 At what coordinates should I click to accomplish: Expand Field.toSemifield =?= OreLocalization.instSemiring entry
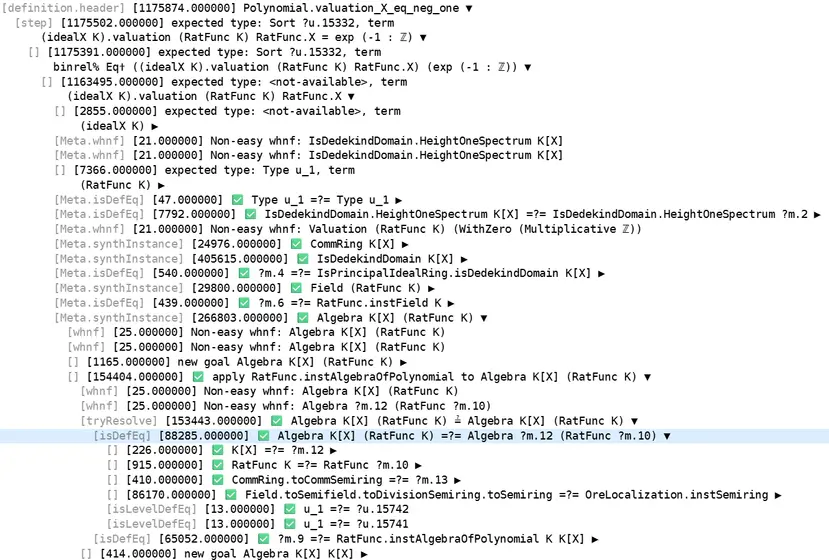[x=778, y=495]
